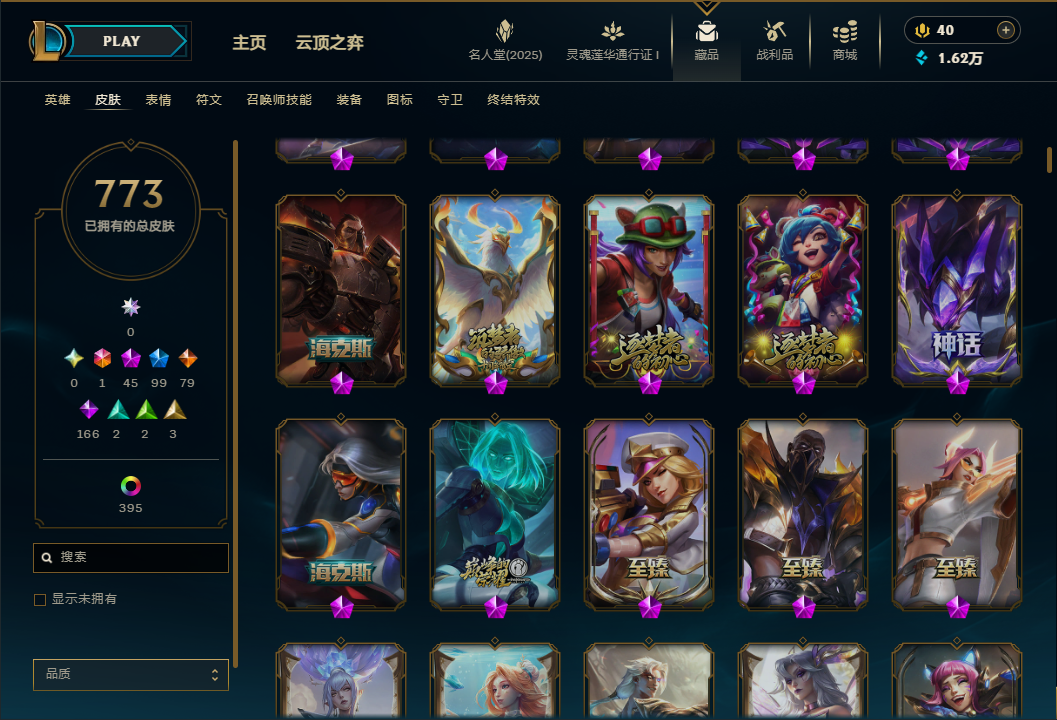Open the 终结特效 tab

pos(514,100)
